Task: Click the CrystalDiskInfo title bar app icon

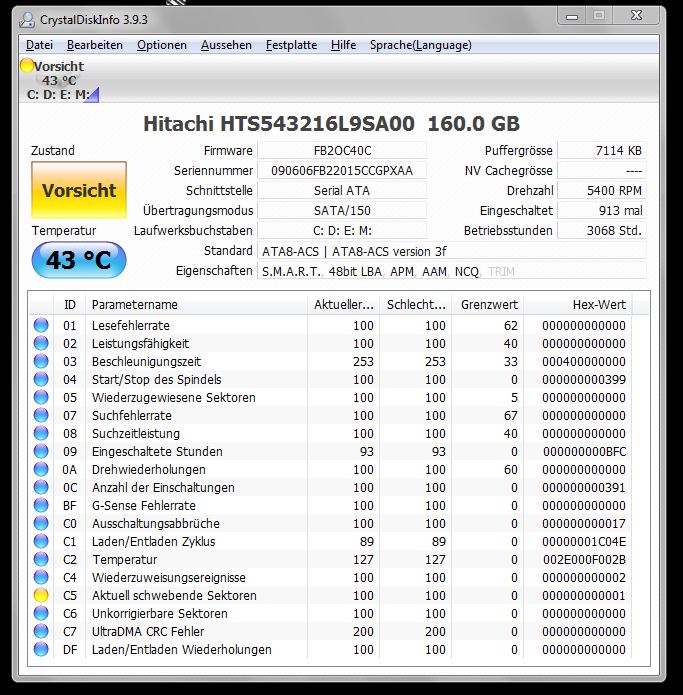Action: (x=27, y=20)
